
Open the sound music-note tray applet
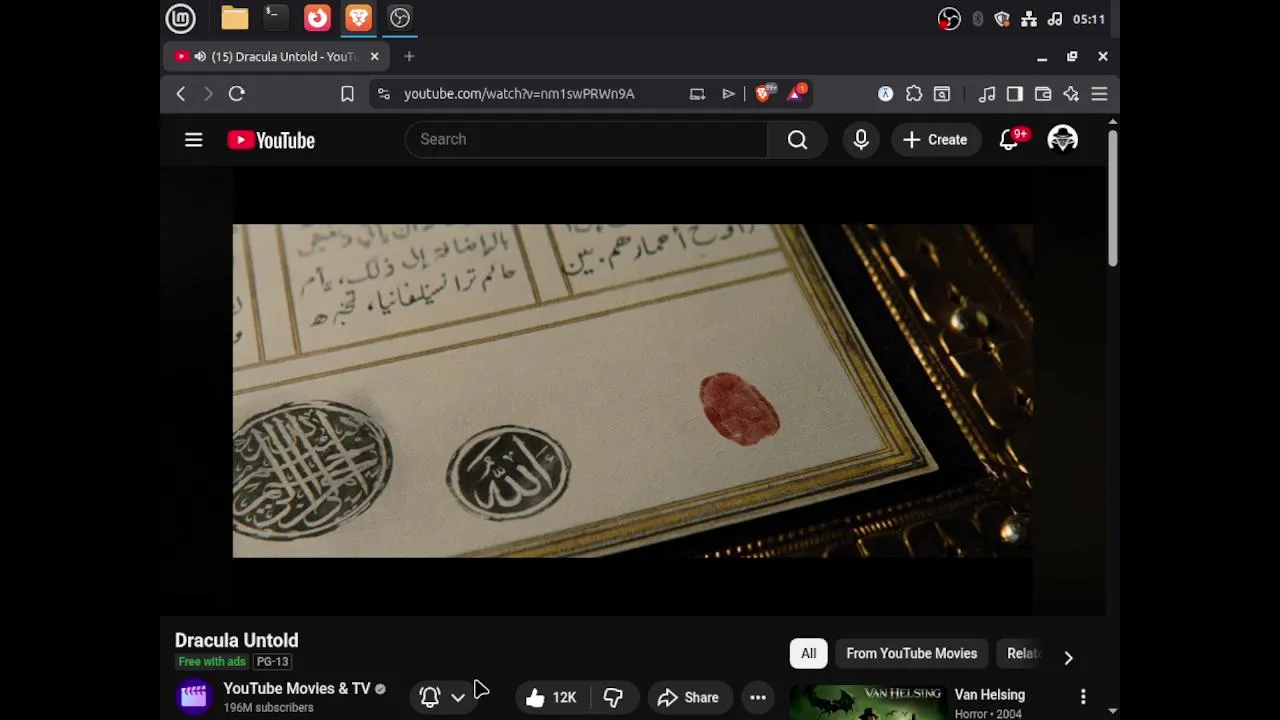pos(1054,19)
